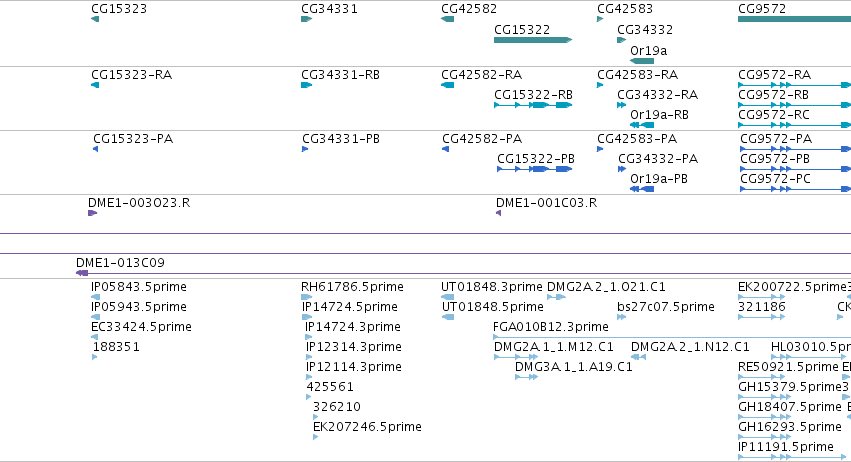Viewport: 851px width, 462px height.
Task: Select protein CG42583-PA
Action: (637, 139)
